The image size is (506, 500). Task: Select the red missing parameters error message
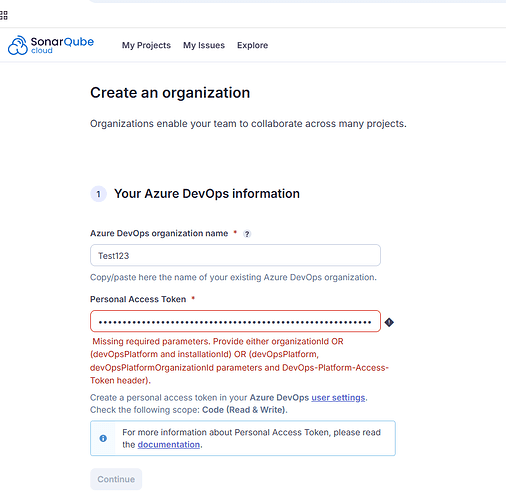pyautogui.click(x=239, y=361)
